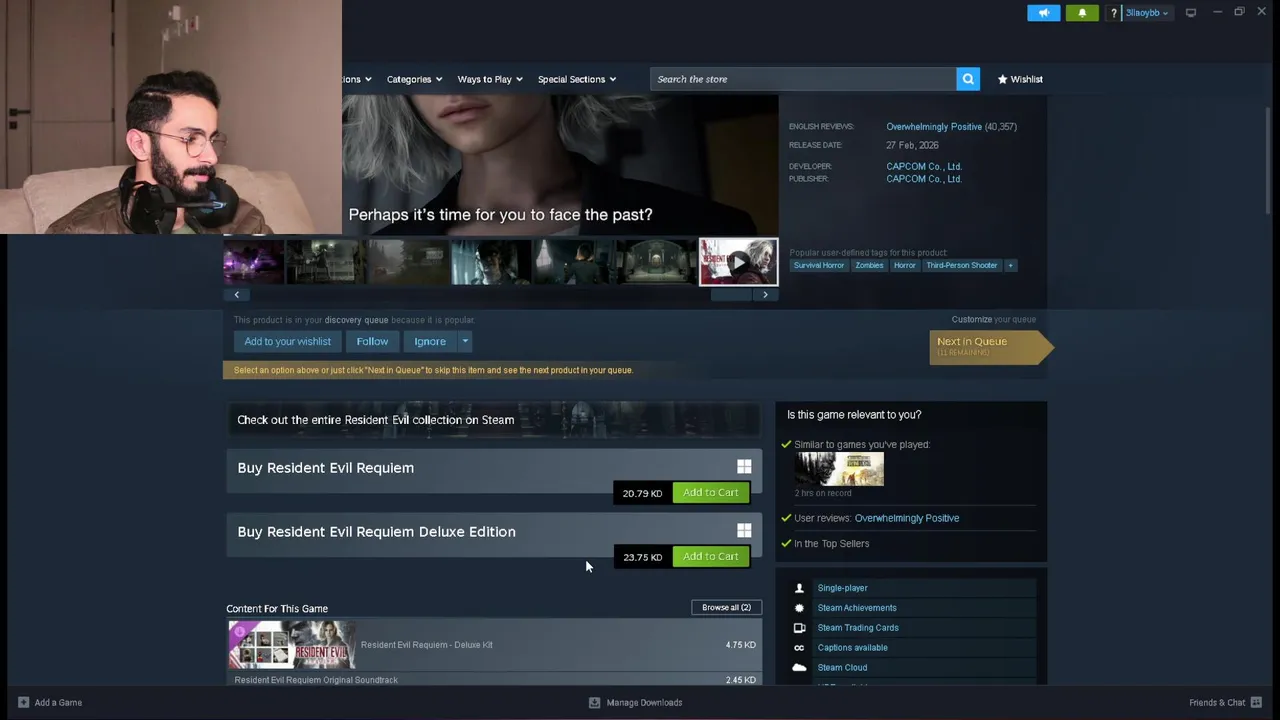Click the 23.75 KD price label
1280x720 pixels.
coord(642,557)
